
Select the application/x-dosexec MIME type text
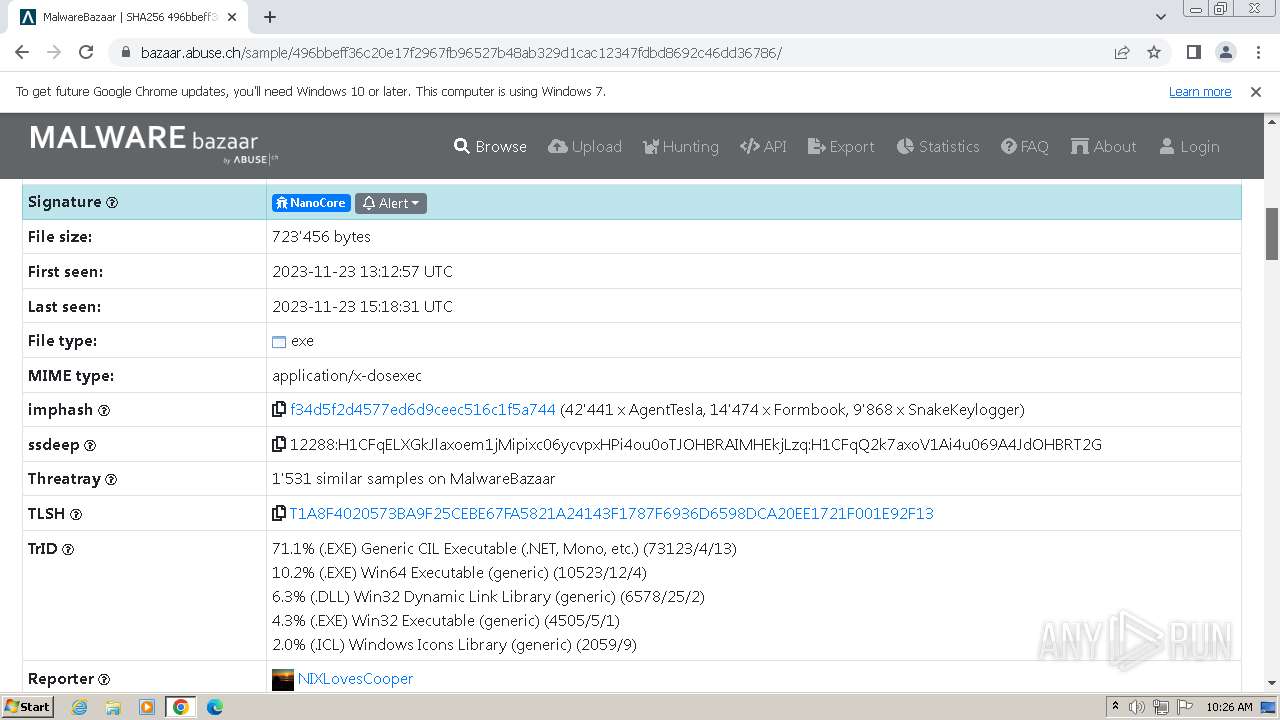pyautogui.click(x=347, y=376)
